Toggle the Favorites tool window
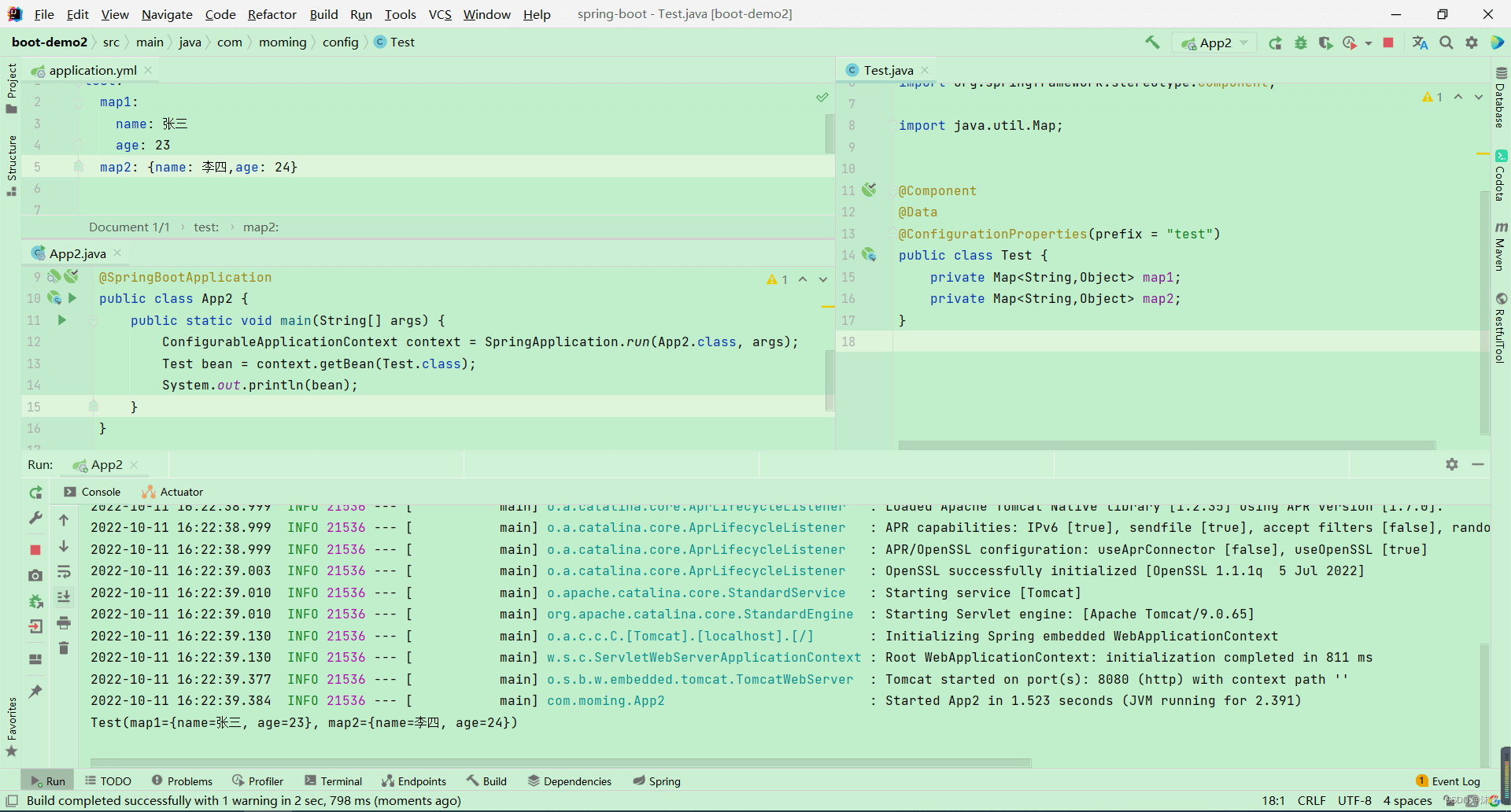1511x812 pixels. pos(11,727)
